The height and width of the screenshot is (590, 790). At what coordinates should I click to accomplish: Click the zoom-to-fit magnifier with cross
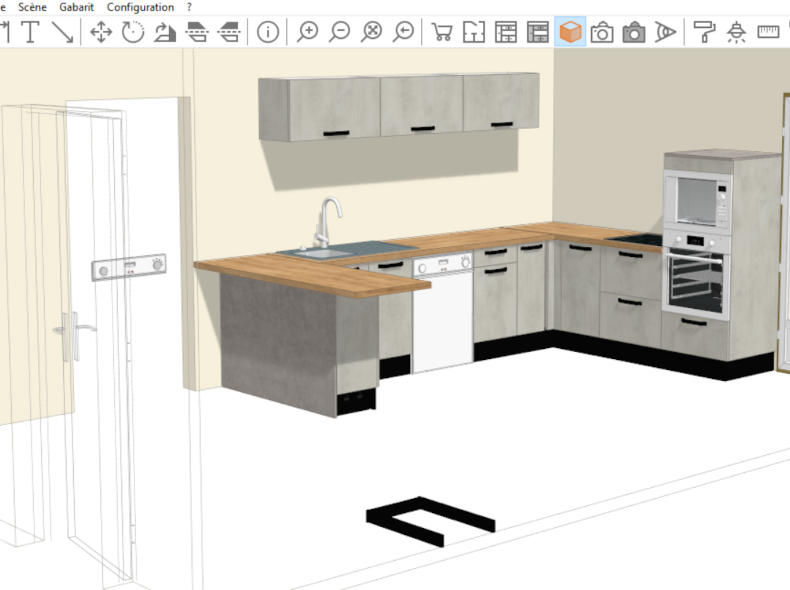[x=372, y=32]
